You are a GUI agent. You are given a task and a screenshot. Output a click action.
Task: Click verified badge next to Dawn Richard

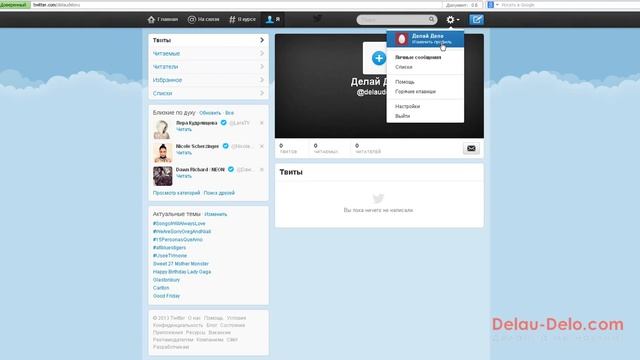(231, 169)
